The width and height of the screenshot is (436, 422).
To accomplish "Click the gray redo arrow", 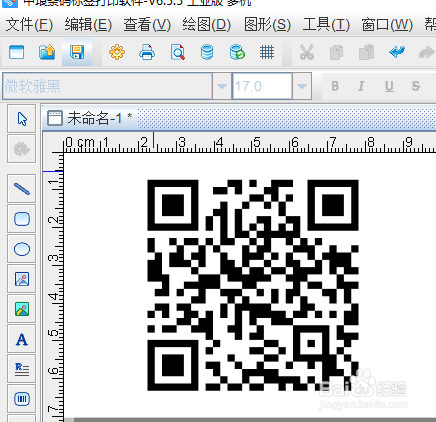I will [x=427, y=52].
